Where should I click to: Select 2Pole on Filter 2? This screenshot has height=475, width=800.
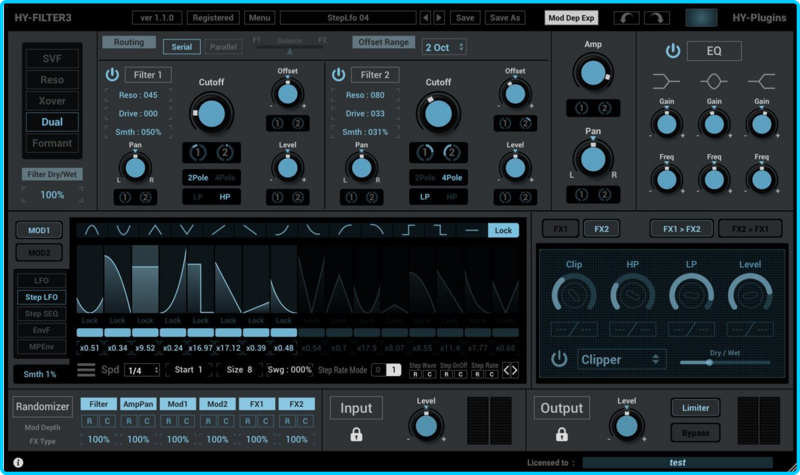[424, 178]
